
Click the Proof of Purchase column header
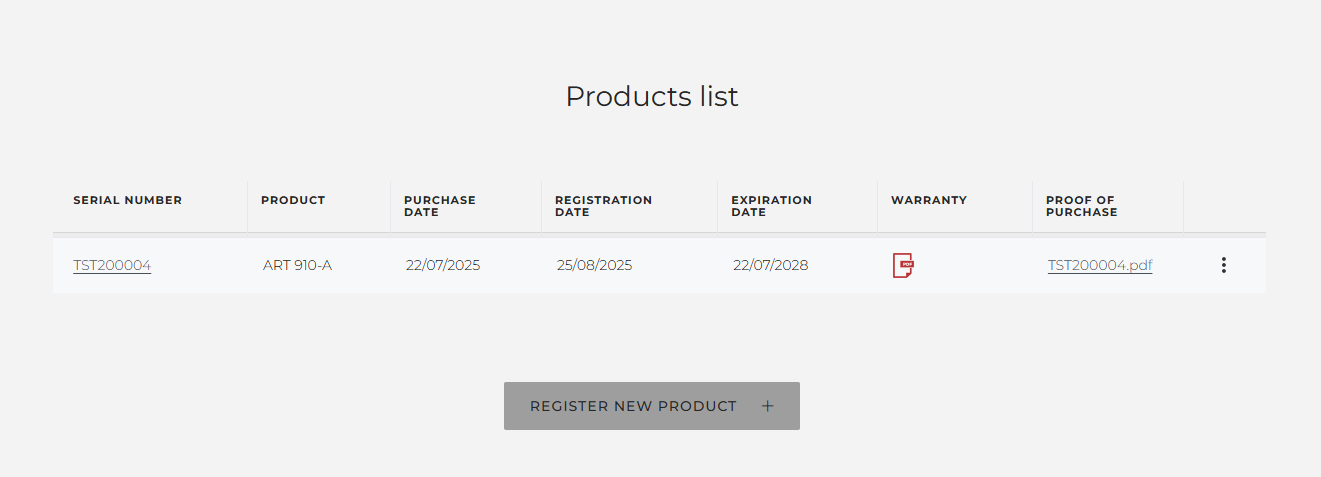(x=1082, y=206)
